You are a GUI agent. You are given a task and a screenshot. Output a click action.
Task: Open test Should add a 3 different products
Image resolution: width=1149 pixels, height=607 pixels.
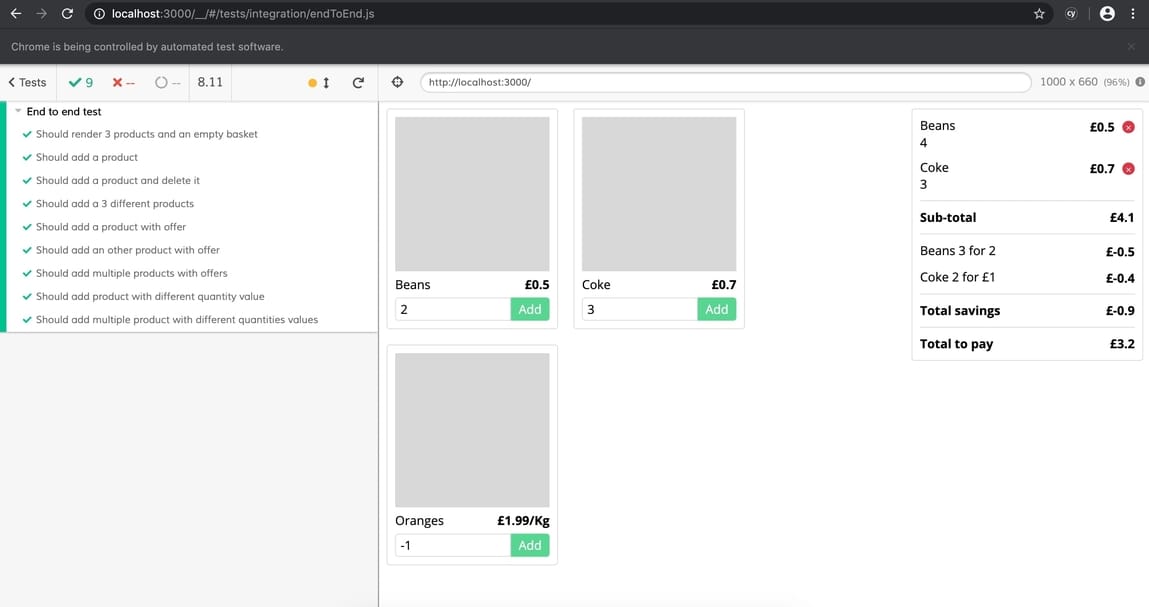114,204
